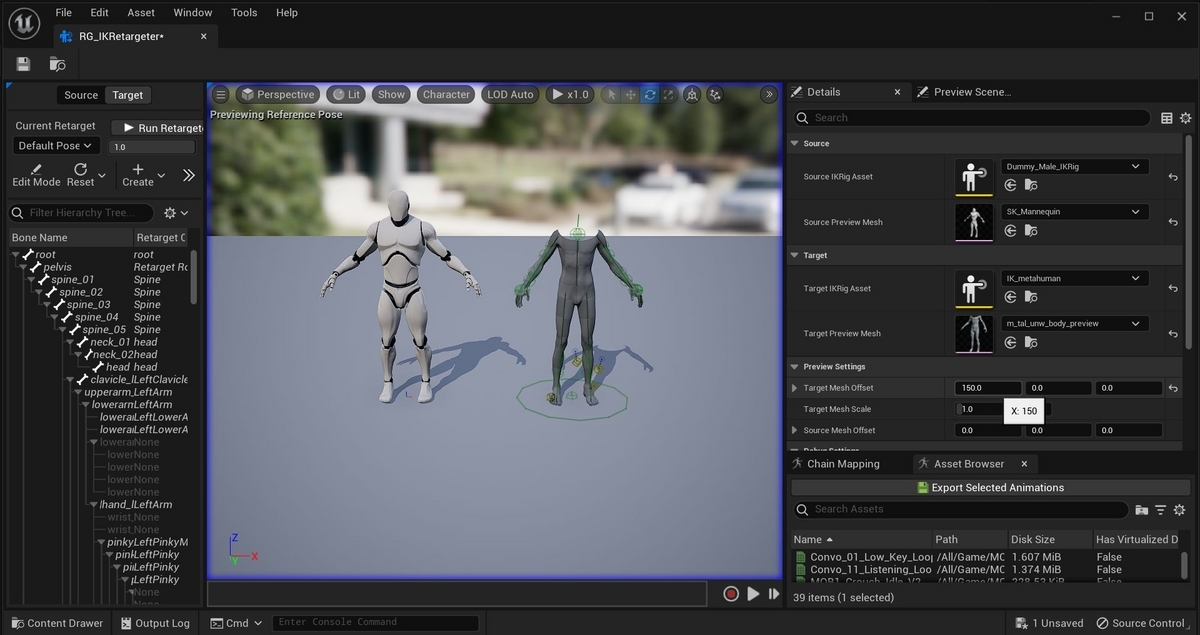Reset Target Mesh Offset to default
This screenshot has height=635, width=1200.
pos(1173,388)
